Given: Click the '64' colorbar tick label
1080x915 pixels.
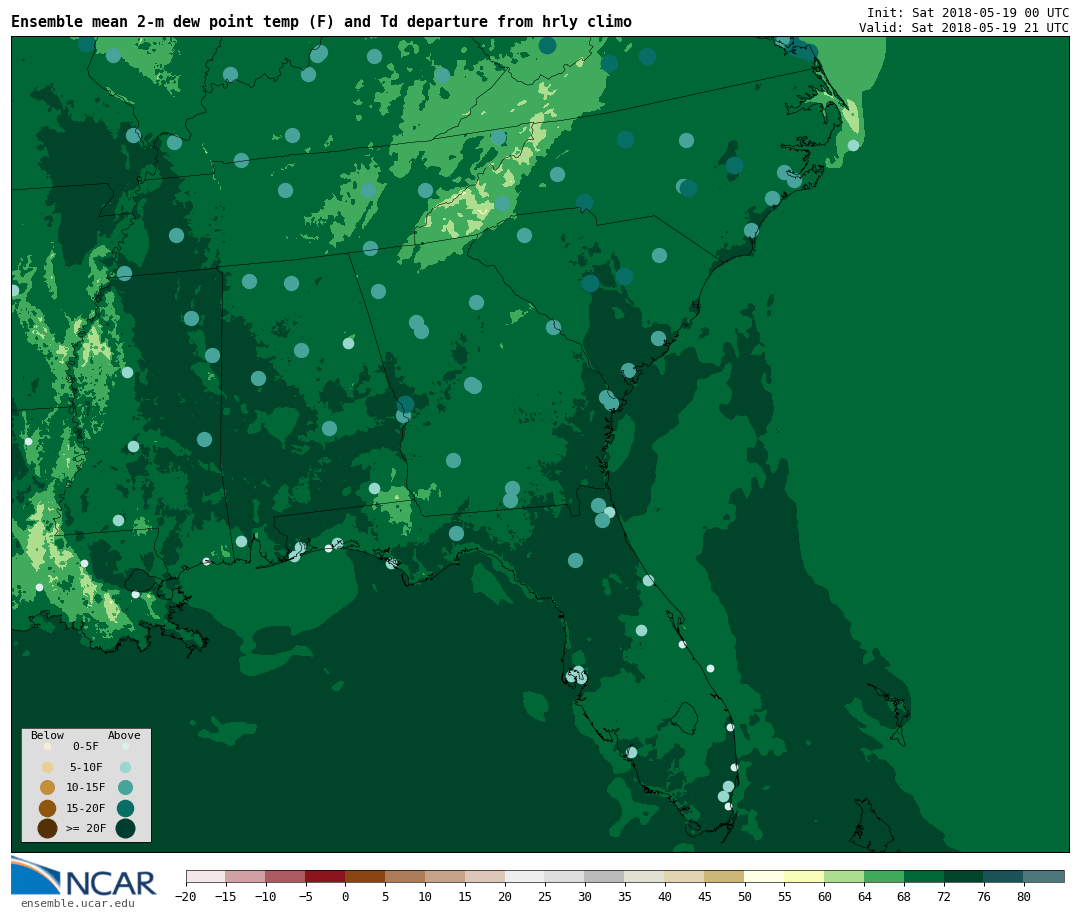Looking at the screenshot, I should click(864, 896).
